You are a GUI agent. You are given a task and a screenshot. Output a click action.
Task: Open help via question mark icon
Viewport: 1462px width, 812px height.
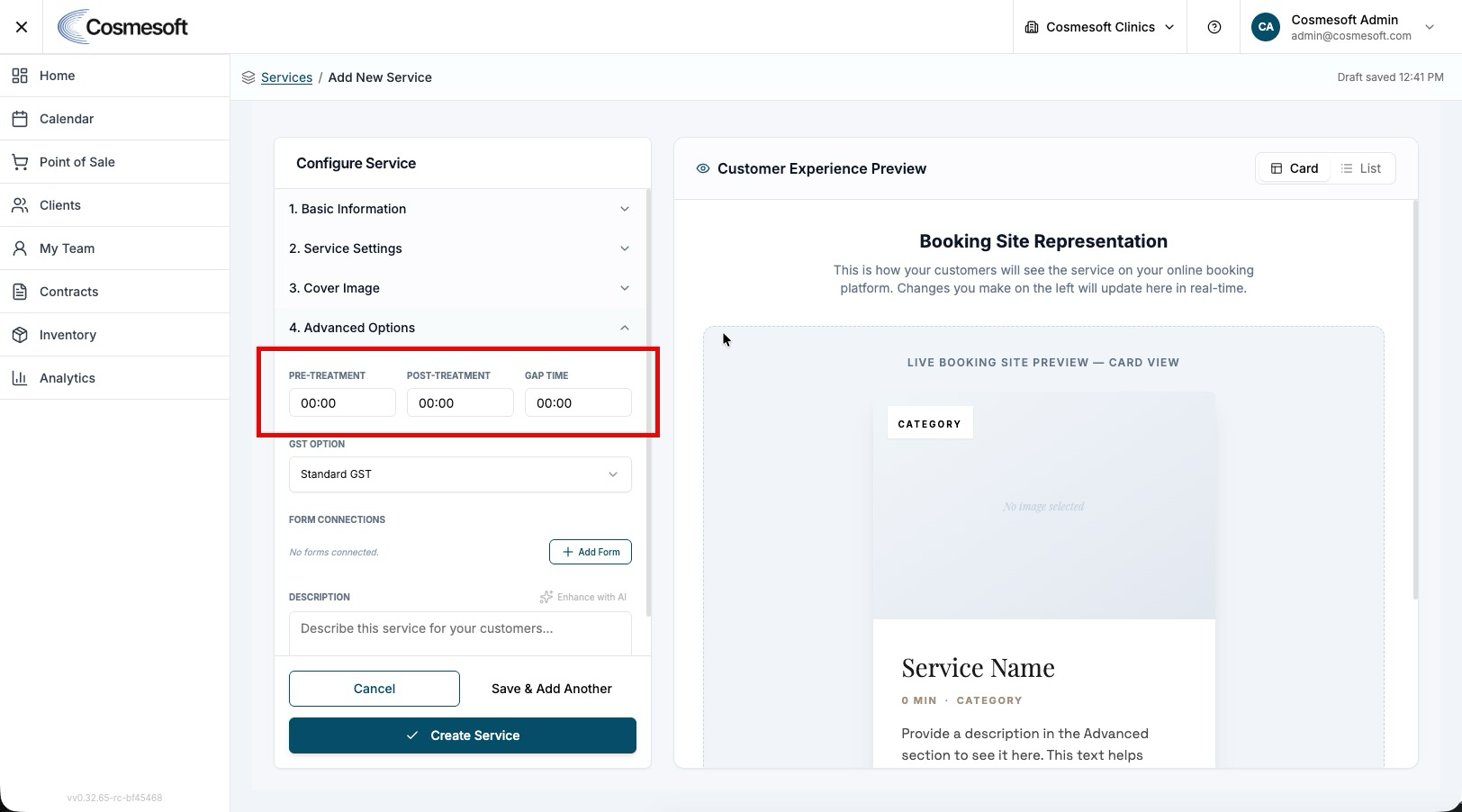(x=1214, y=27)
